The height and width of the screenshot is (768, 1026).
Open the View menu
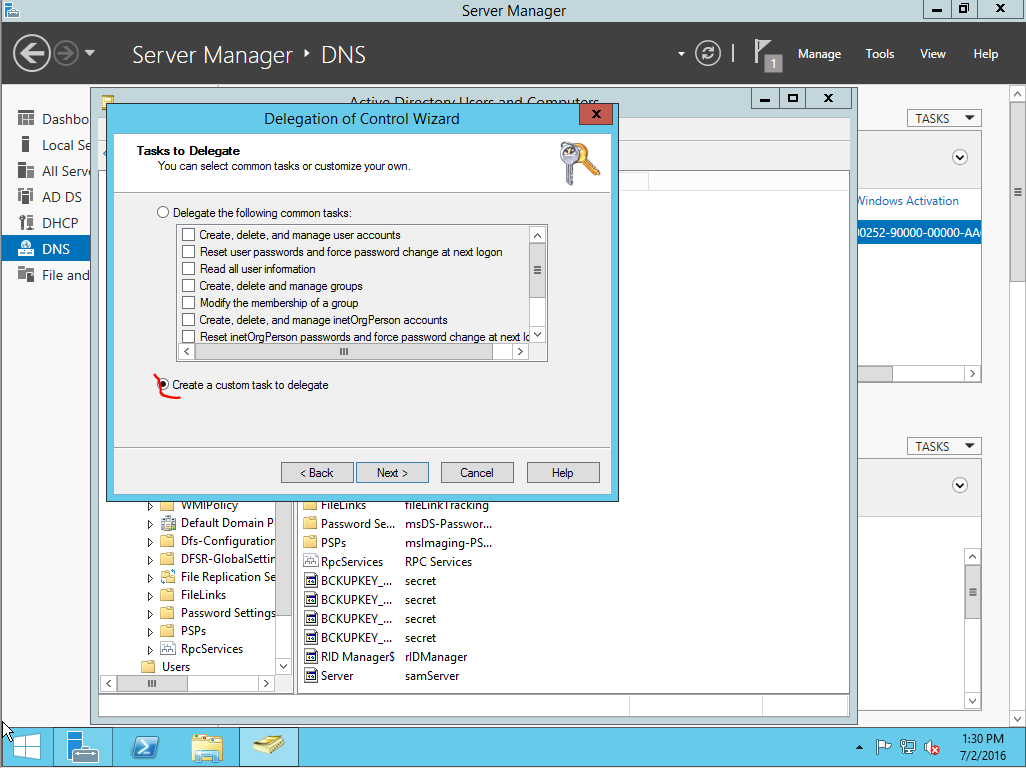932,54
